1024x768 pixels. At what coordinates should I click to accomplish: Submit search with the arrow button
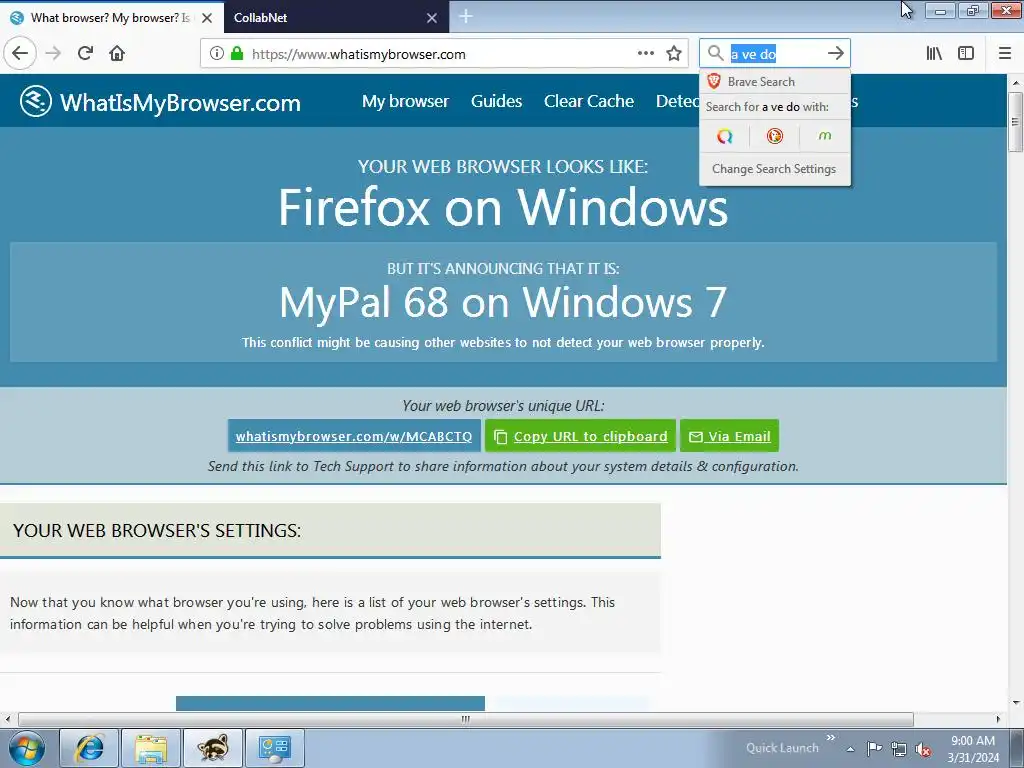click(x=836, y=53)
